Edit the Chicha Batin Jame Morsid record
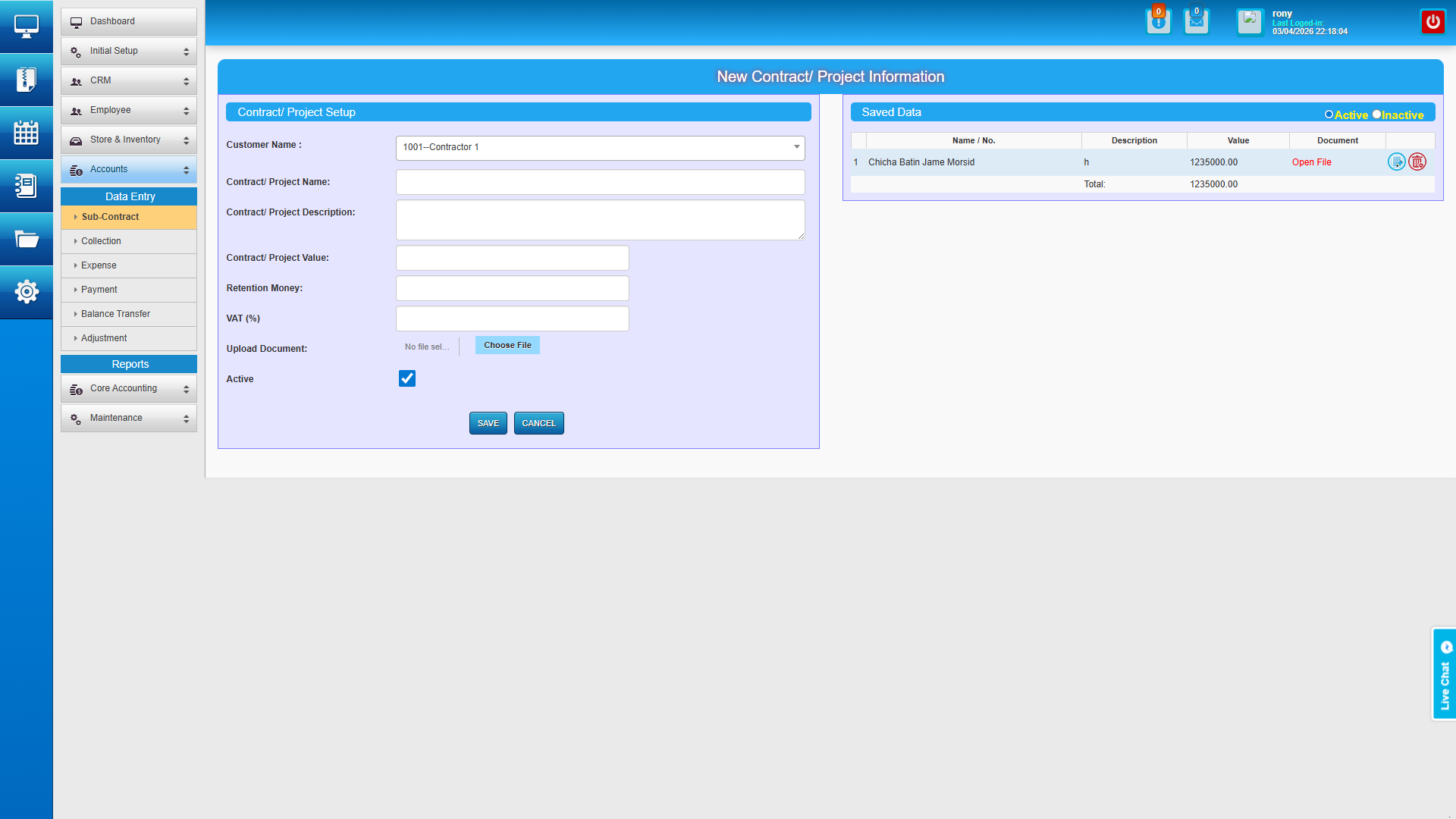Viewport: 1456px width, 819px height. click(x=1396, y=162)
